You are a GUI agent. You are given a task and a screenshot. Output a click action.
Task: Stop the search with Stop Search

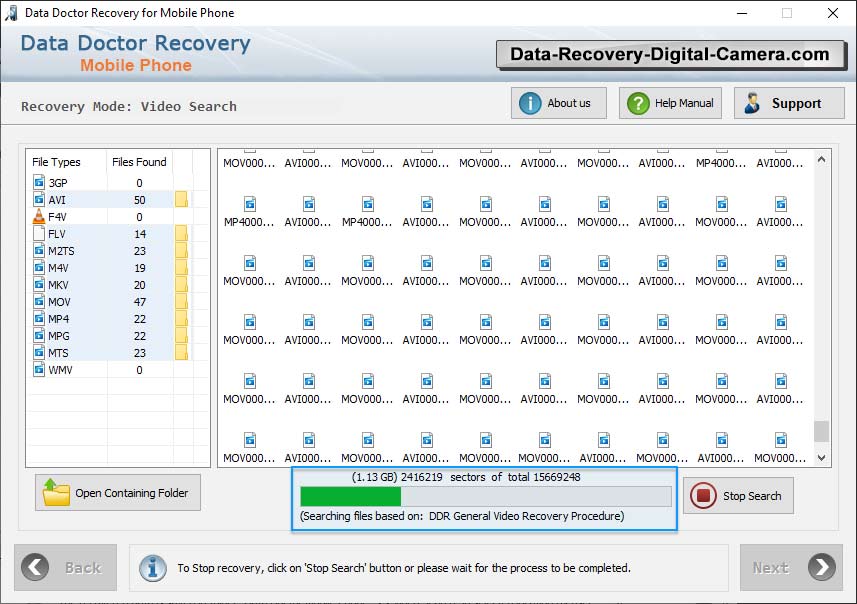pyautogui.click(x=738, y=496)
